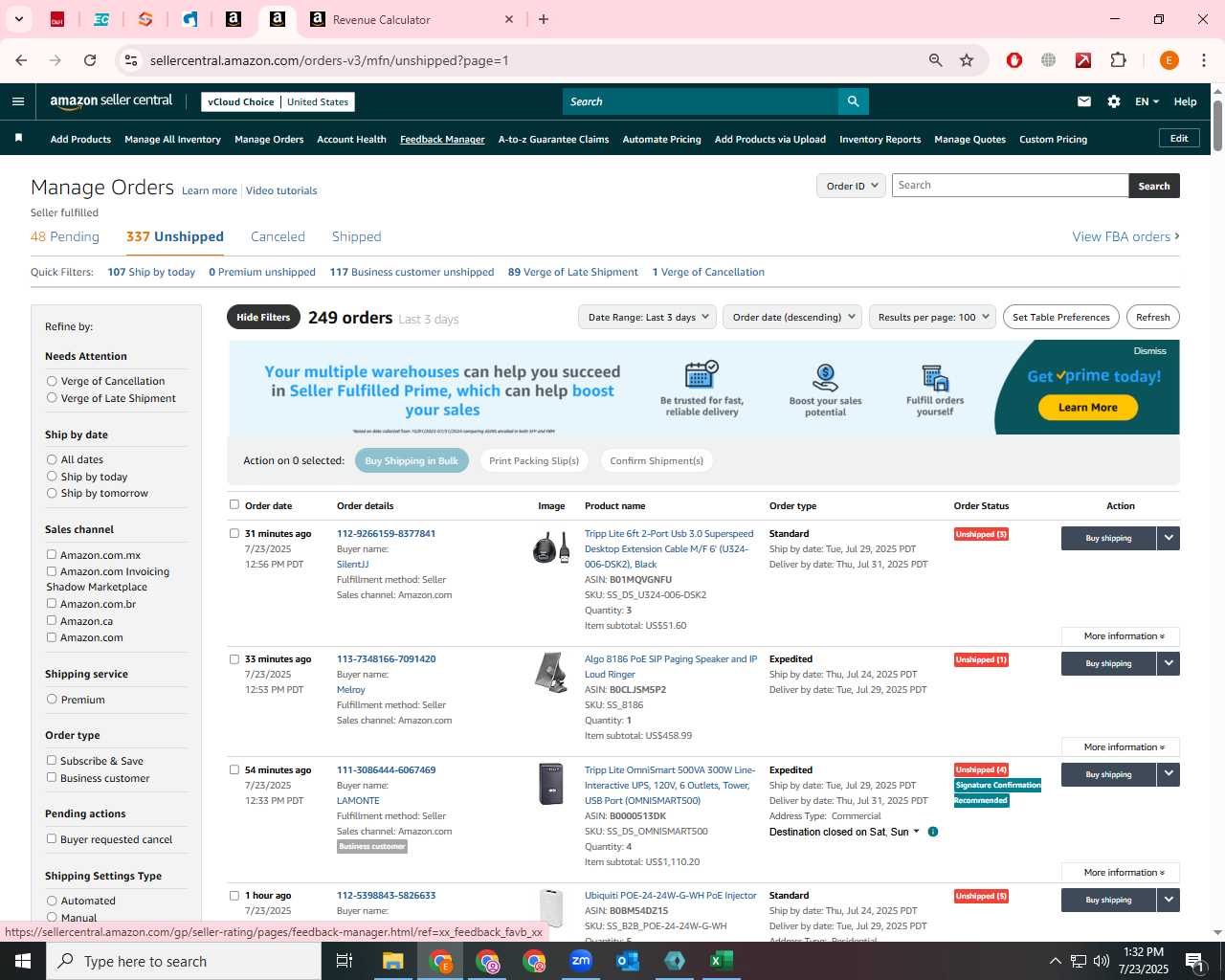1225x980 pixels.
Task: Check the box for order 113-7348166-7091420
Action: click(x=234, y=658)
